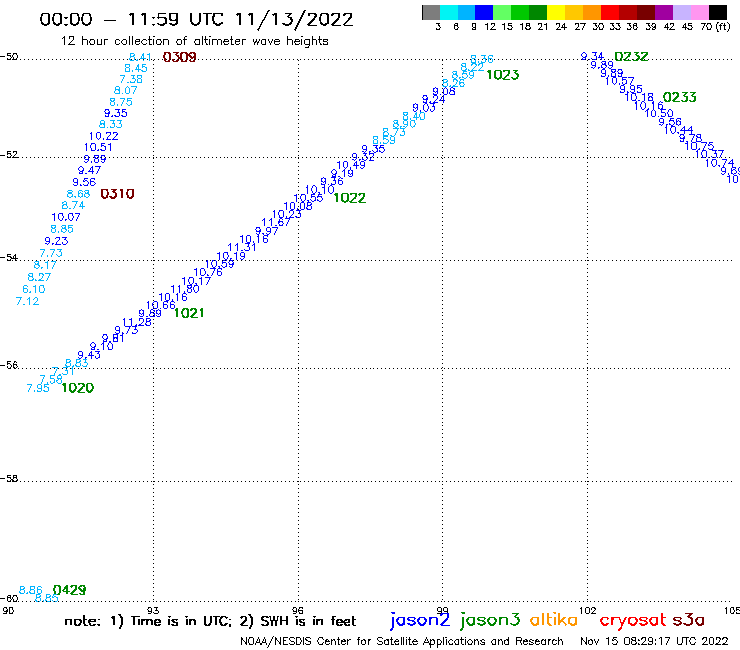Click the -54 latitude axis label
740x650 pixels.
coord(9,258)
